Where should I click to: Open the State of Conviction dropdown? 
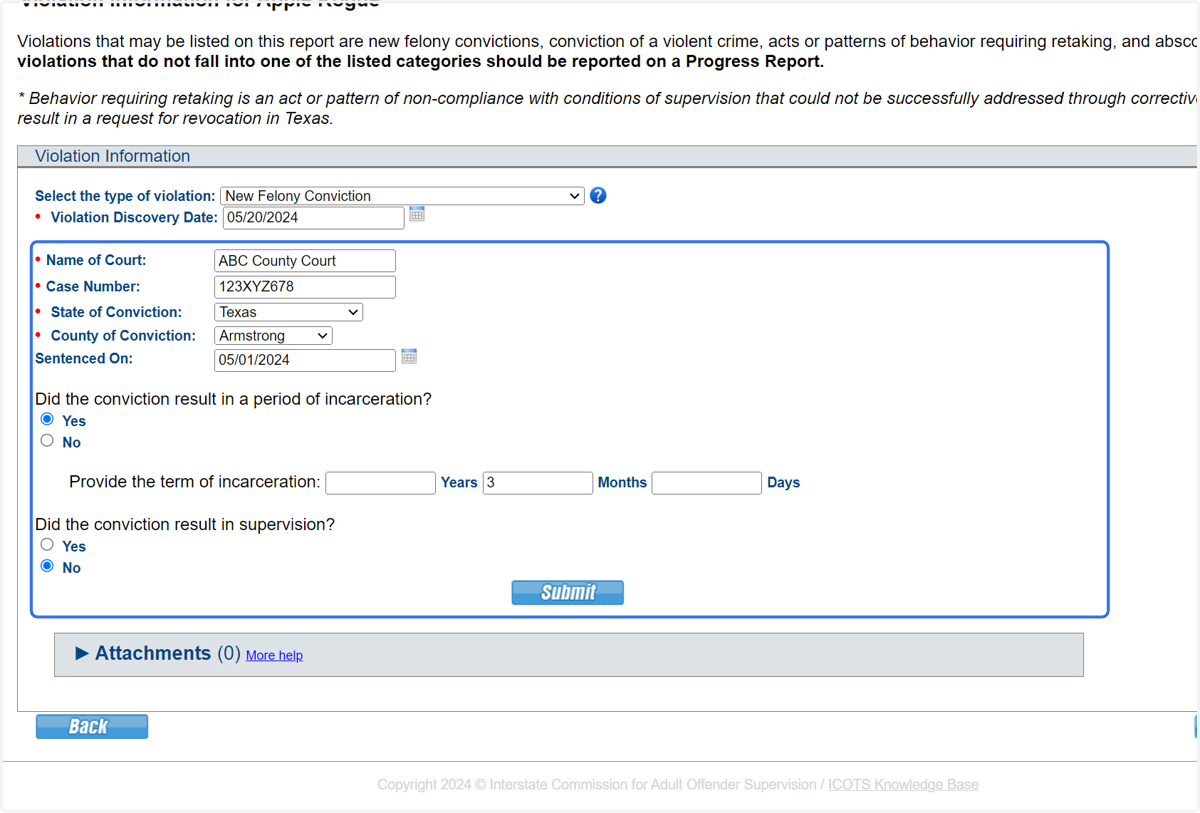tap(288, 312)
